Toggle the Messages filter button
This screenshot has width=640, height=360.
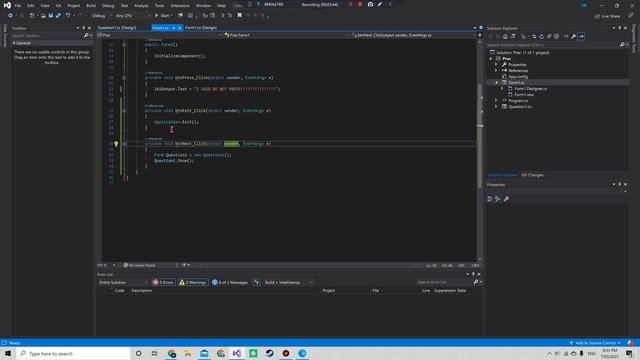230,282
